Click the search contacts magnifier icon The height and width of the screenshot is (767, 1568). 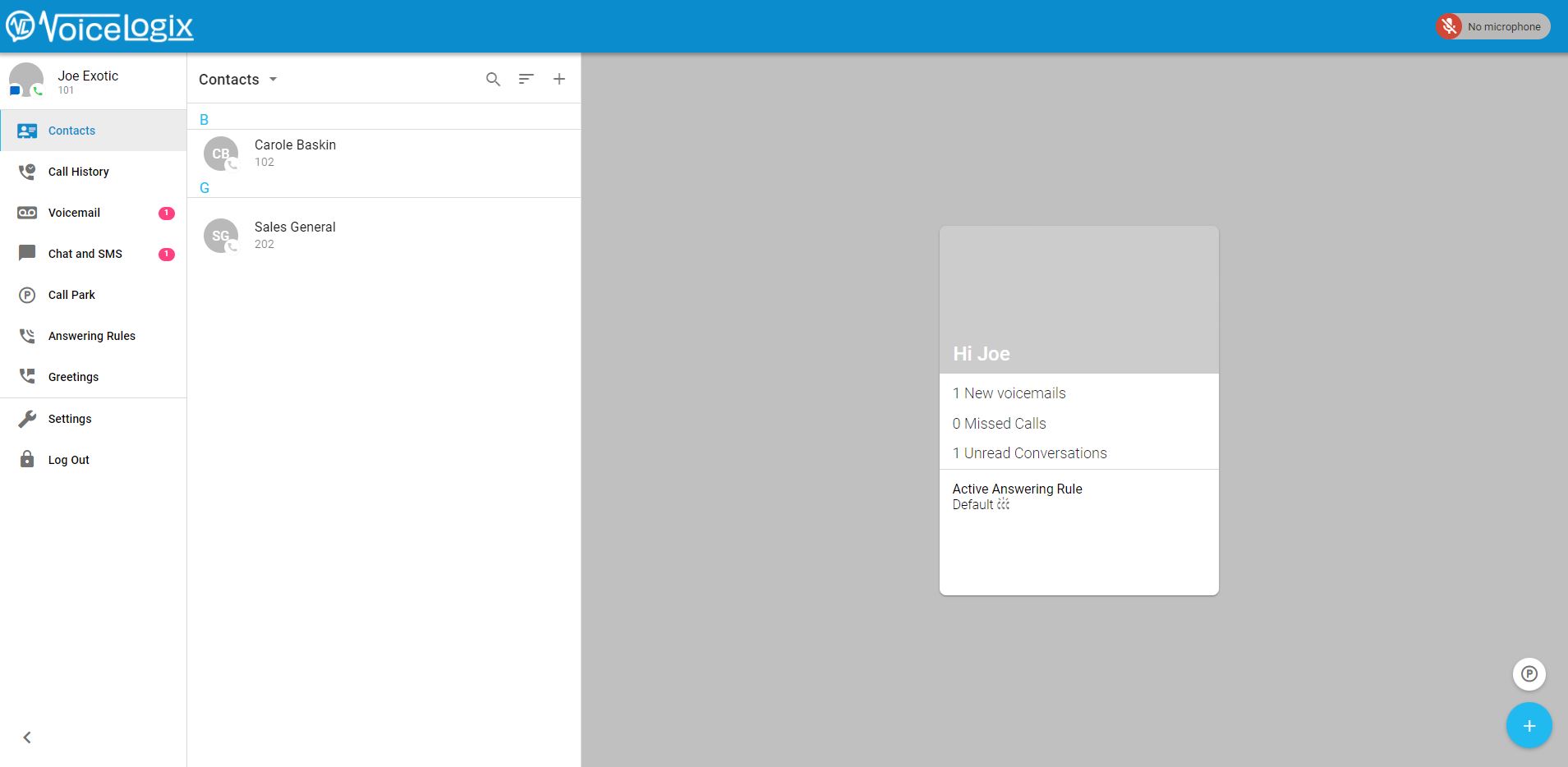pos(493,80)
